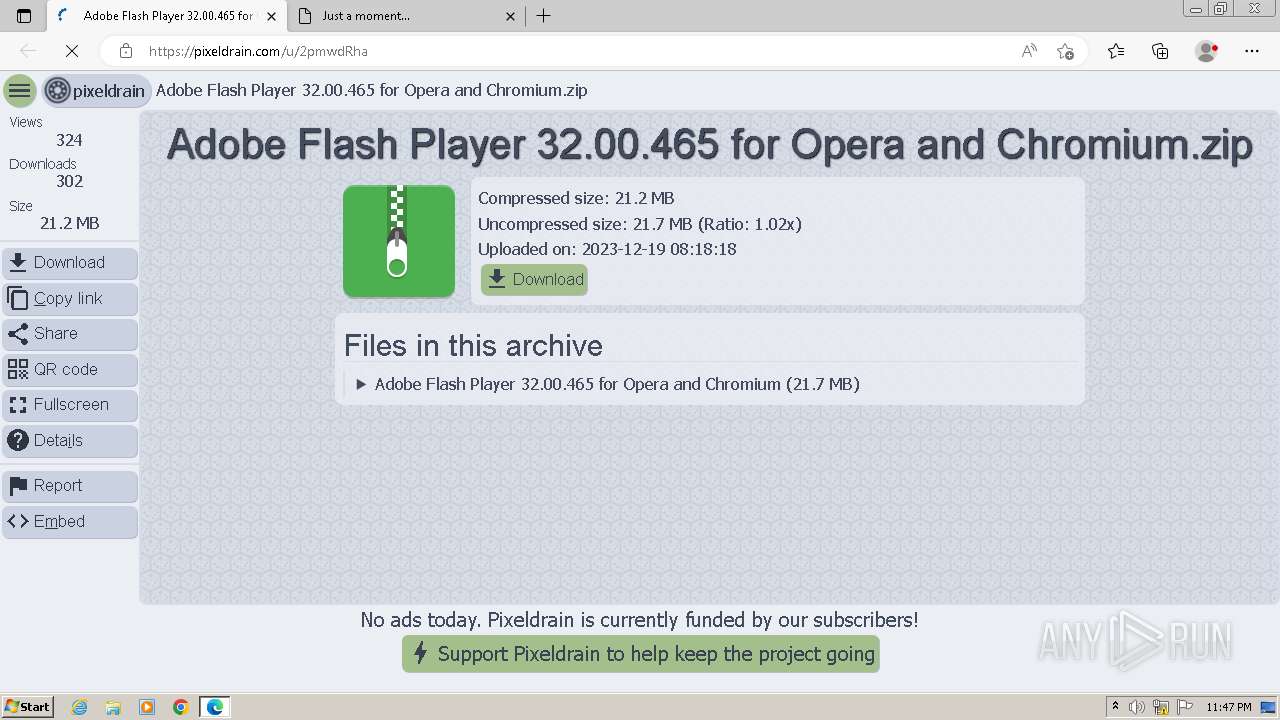Open the volume tray icon
The width and height of the screenshot is (1280, 720).
(x=1137, y=707)
